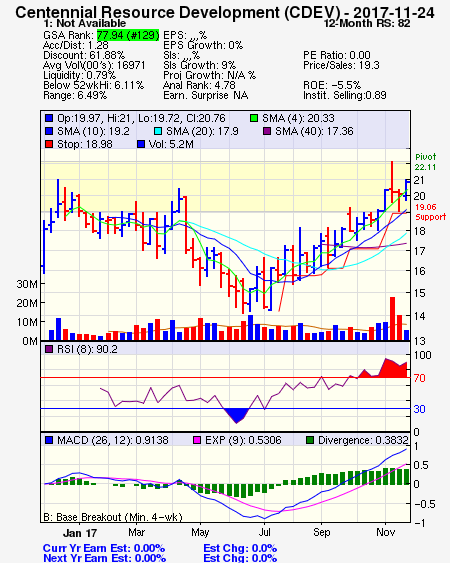
Task: Click the 'Proj Growth: N/A %' text
Action: (209, 75)
